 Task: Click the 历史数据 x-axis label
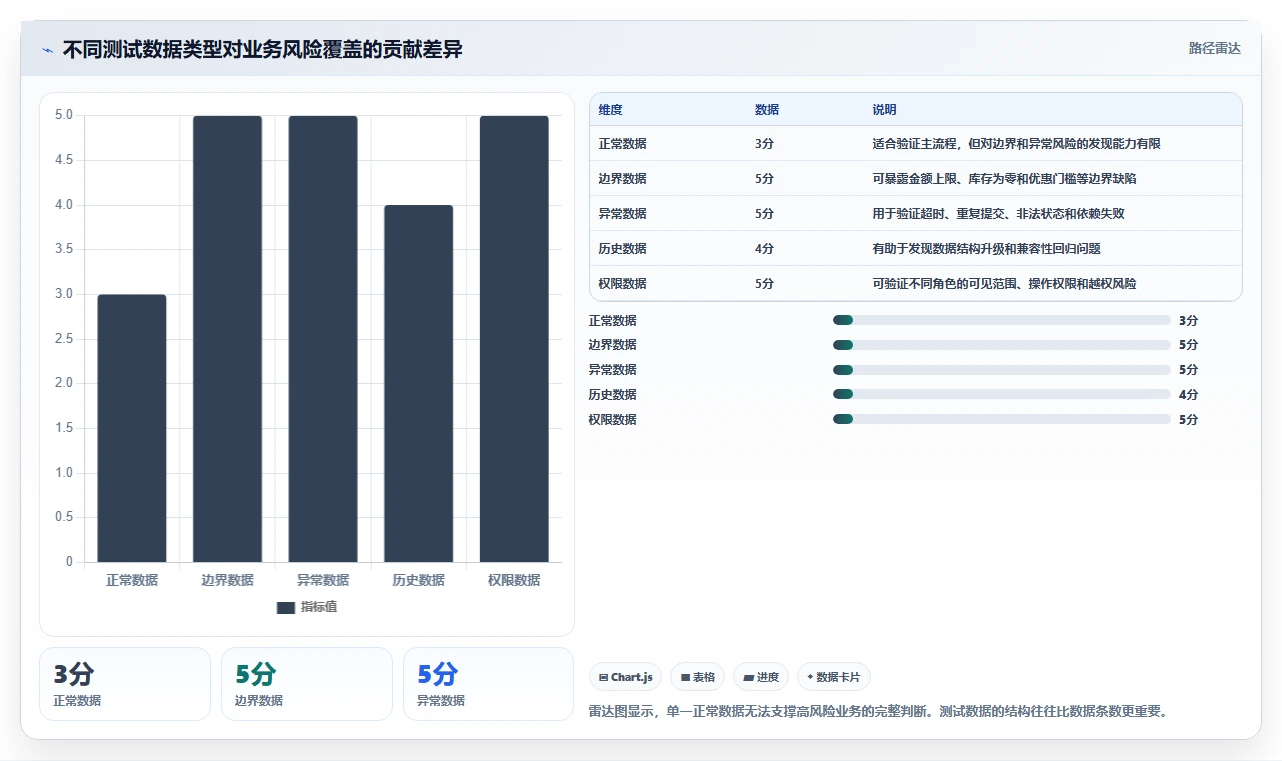pos(418,580)
